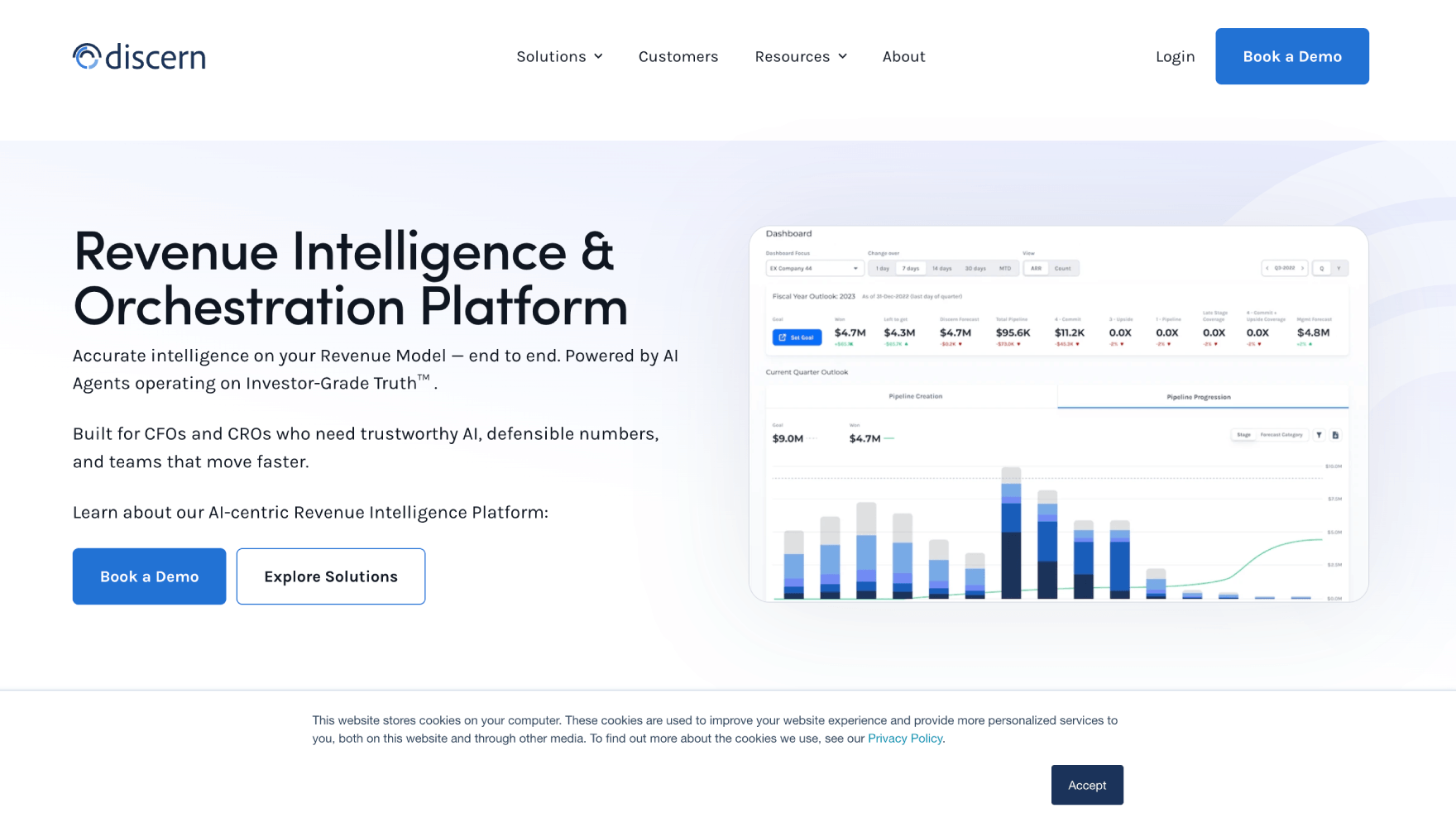Click the export document icon in dashboard
Image resolution: width=1456 pixels, height=827 pixels.
pos(1335,435)
